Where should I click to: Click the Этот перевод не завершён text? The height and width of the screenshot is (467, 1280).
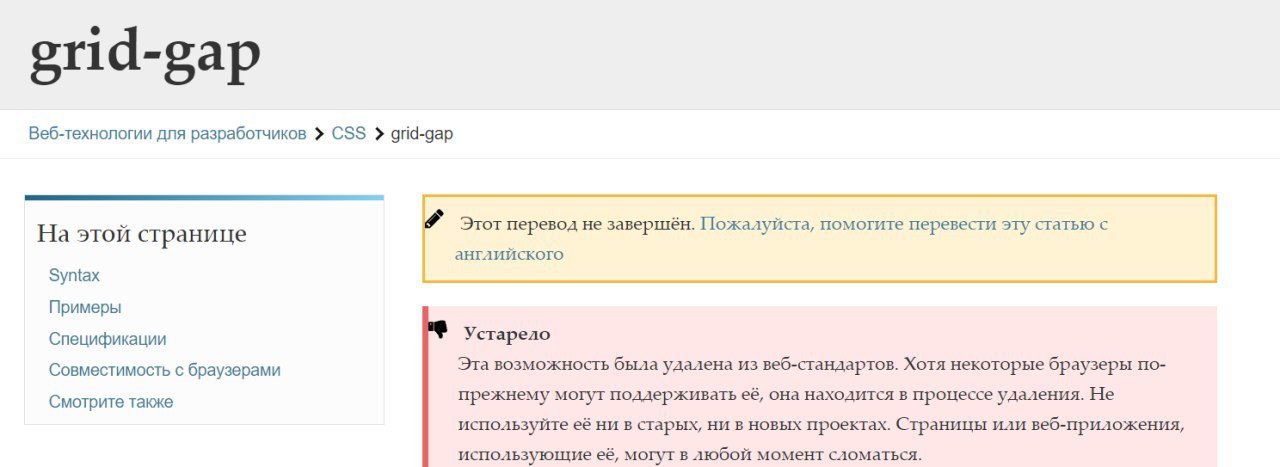(x=577, y=224)
